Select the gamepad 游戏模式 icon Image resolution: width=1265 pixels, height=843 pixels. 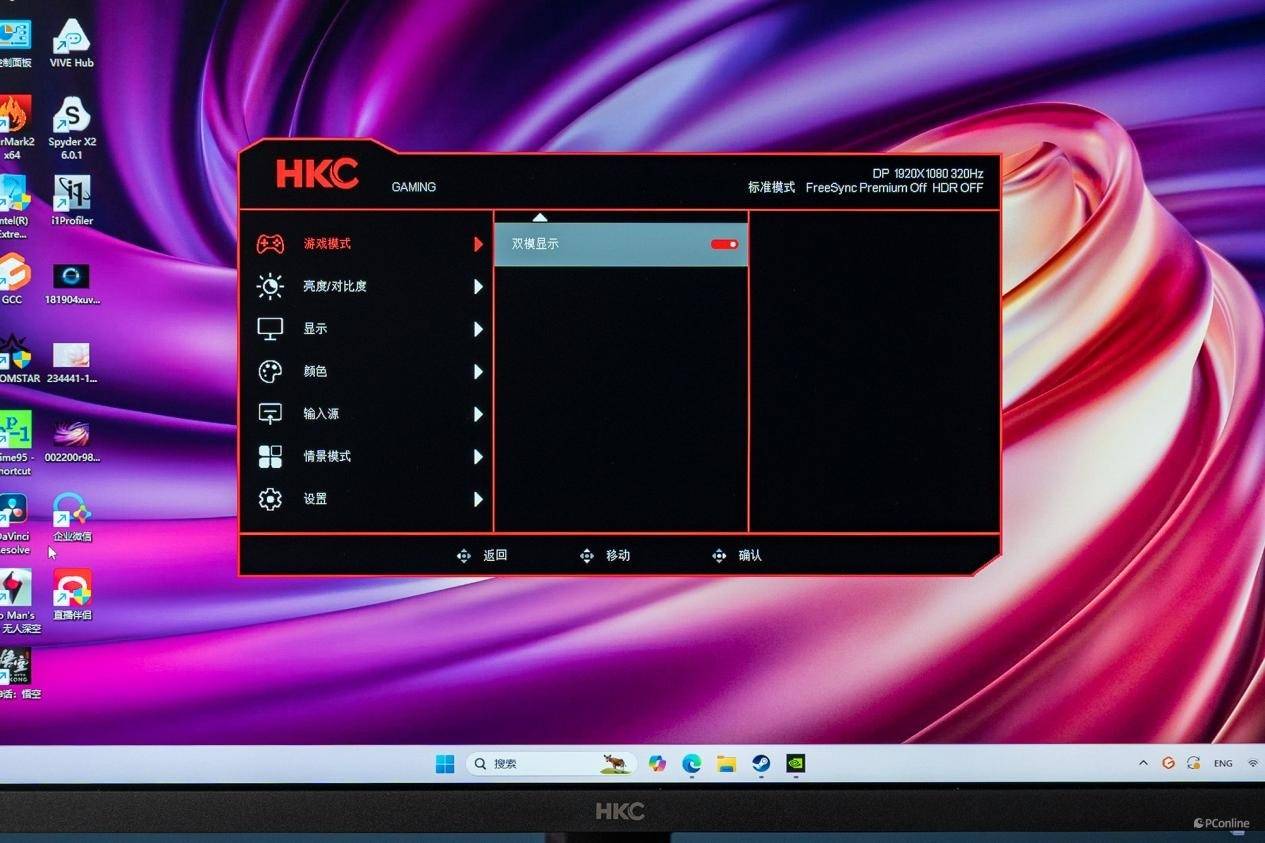(270, 244)
